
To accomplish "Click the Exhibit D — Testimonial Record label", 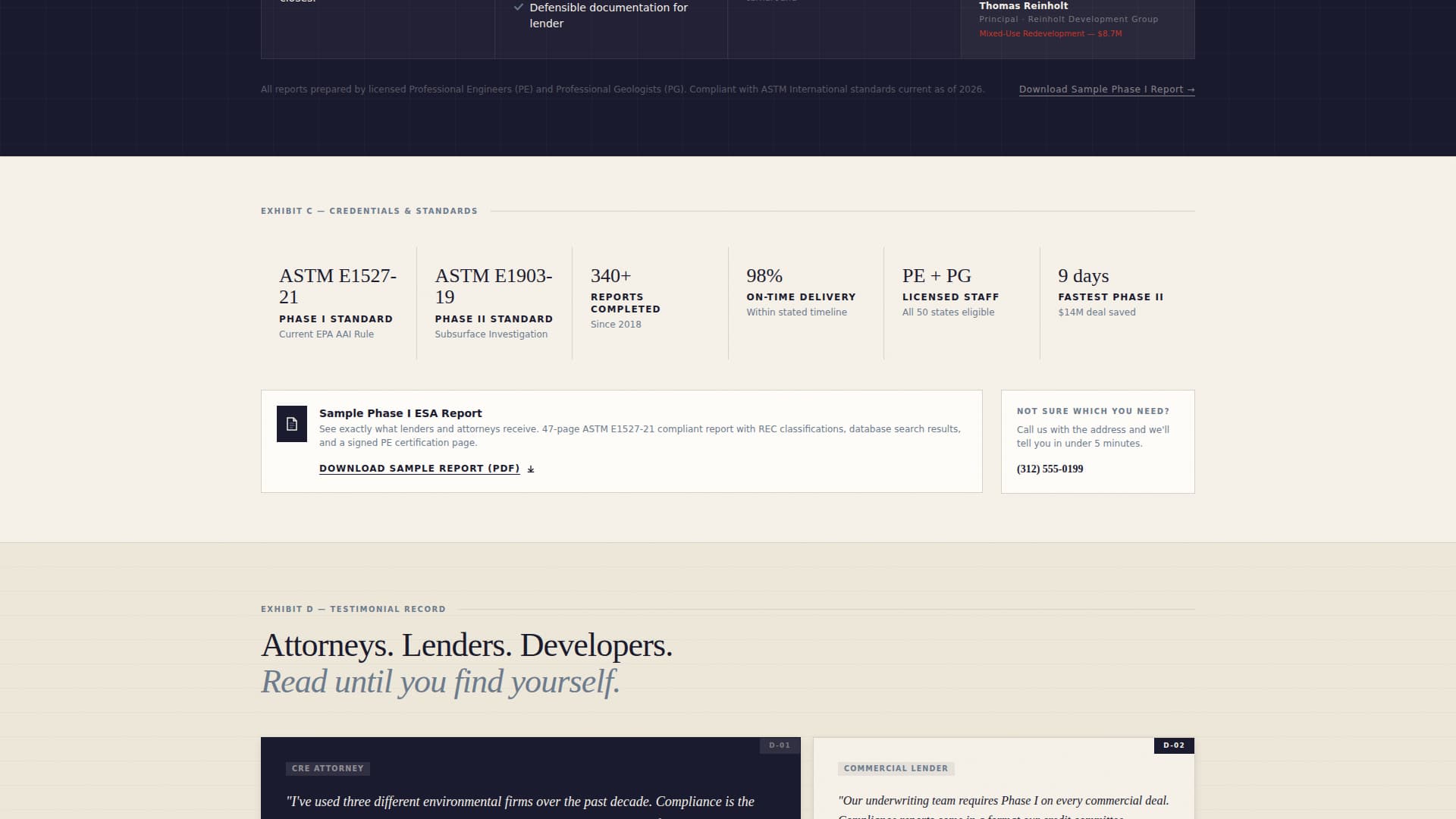I will pos(353,609).
